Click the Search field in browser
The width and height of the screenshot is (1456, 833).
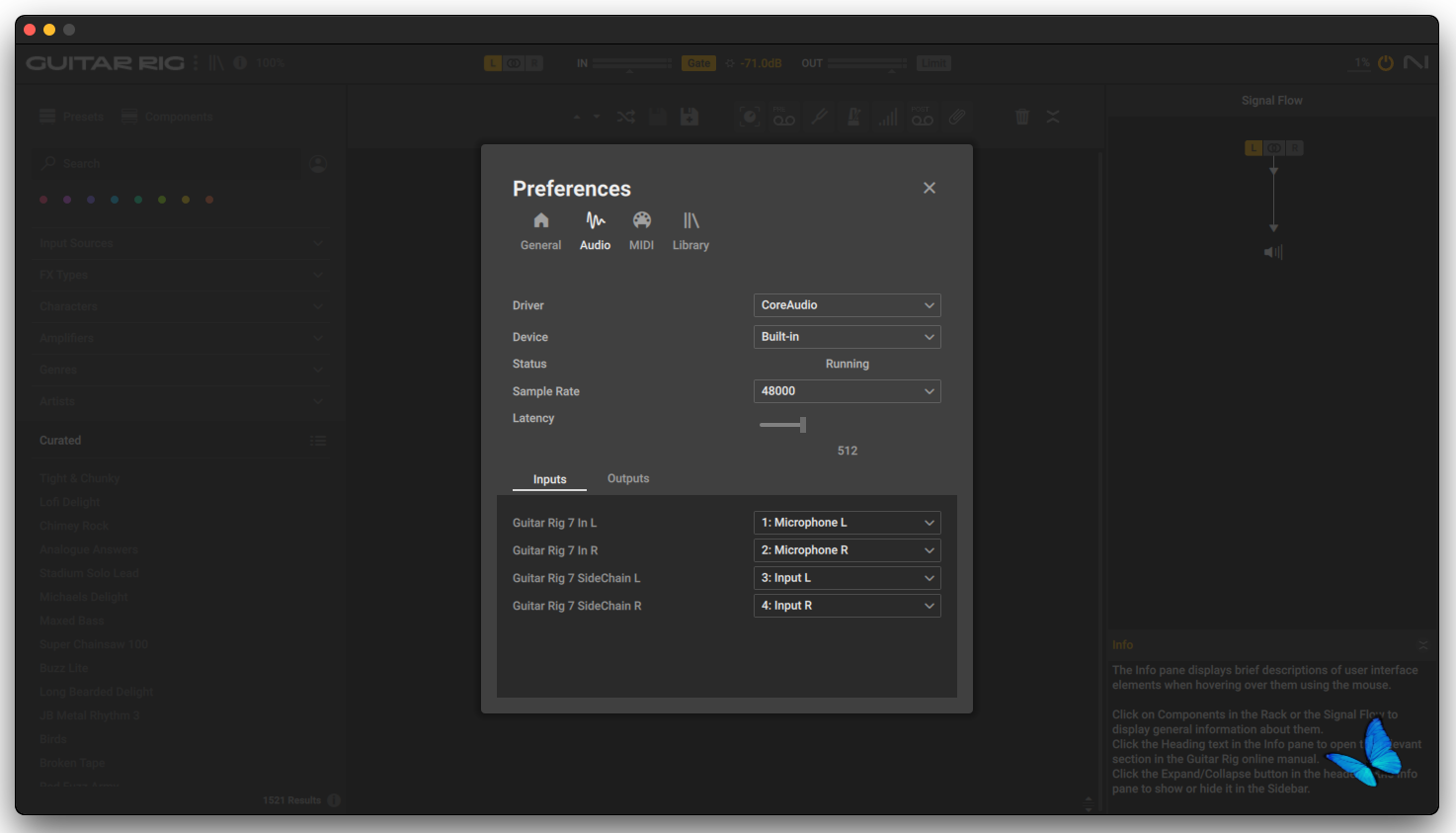click(x=166, y=163)
